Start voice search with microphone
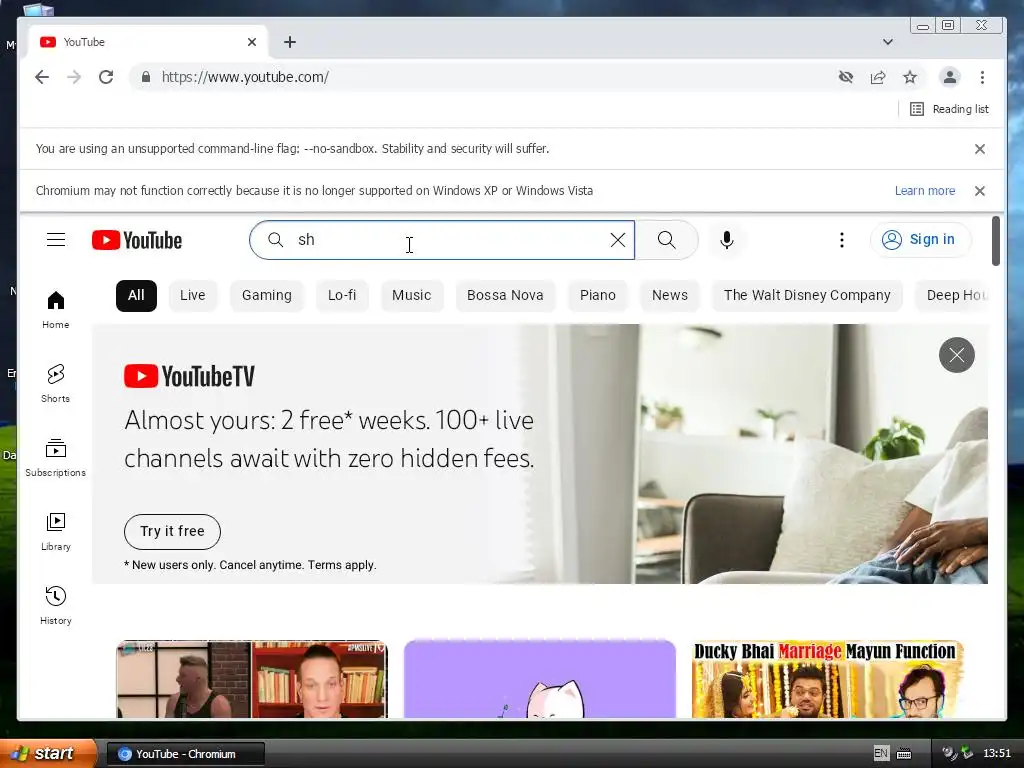The width and height of the screenshot is (1024, 768). click(727, 240)
